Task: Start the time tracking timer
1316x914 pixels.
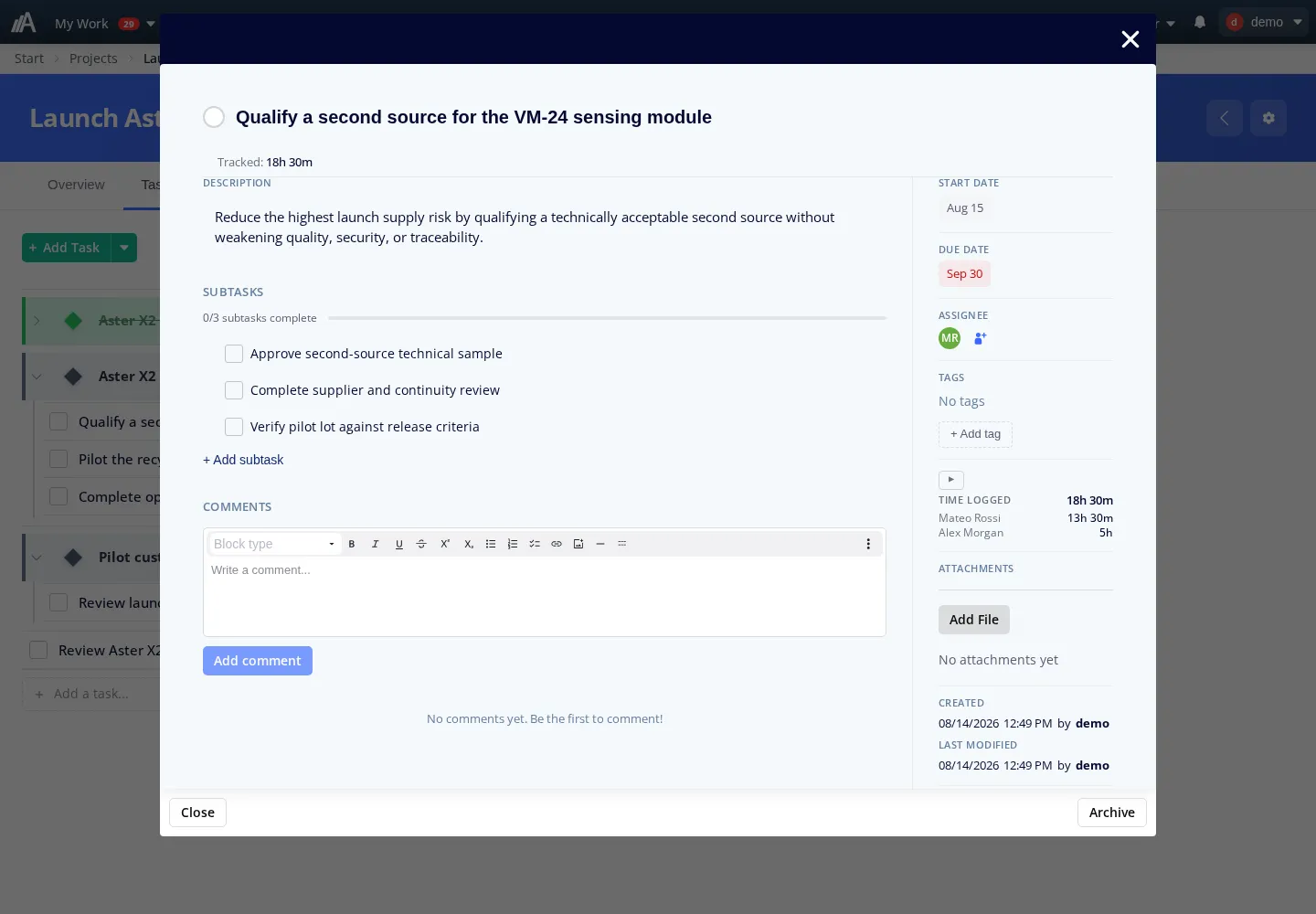Action: tap(951, 480)
